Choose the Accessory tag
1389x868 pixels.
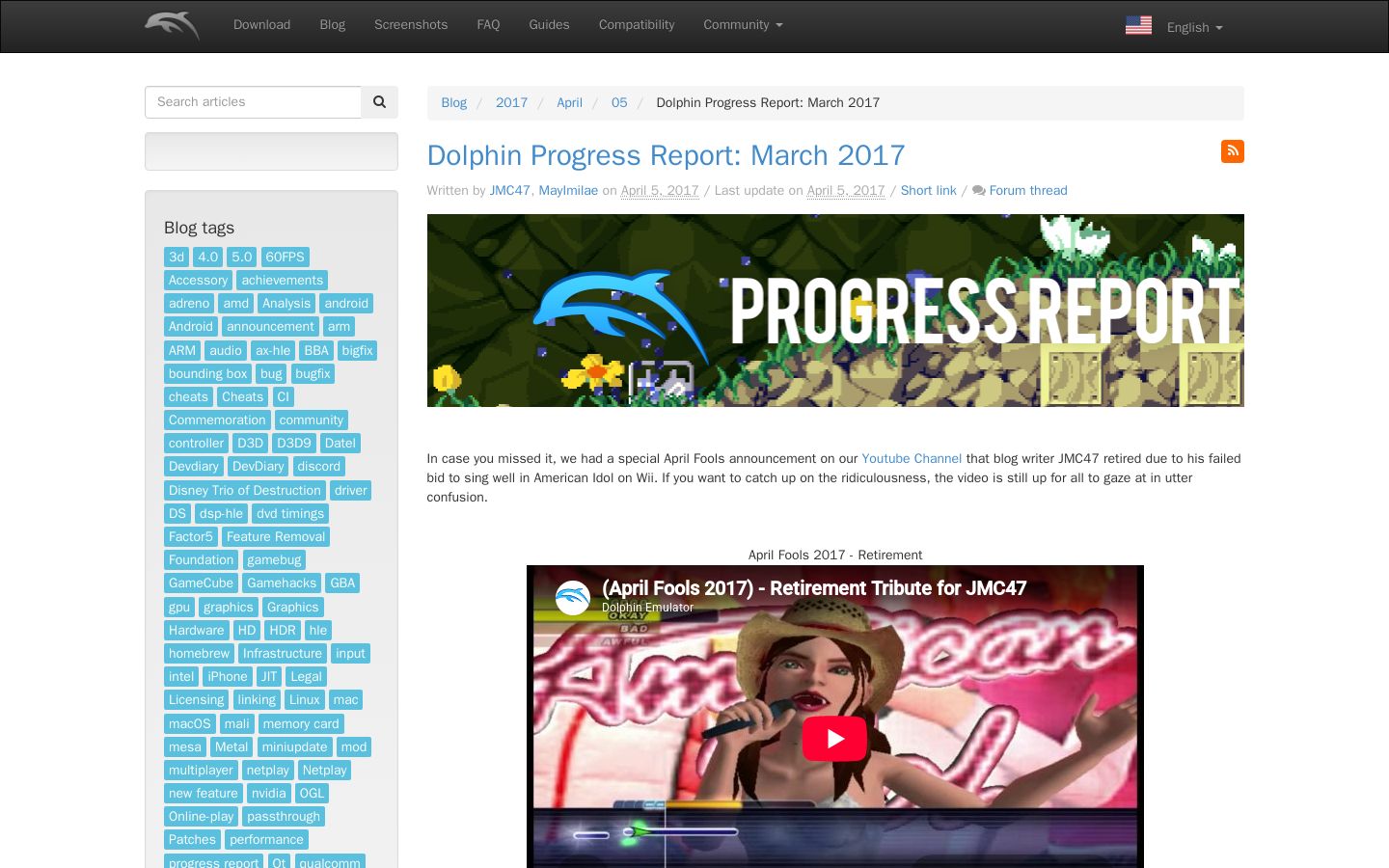click(198, 281)
